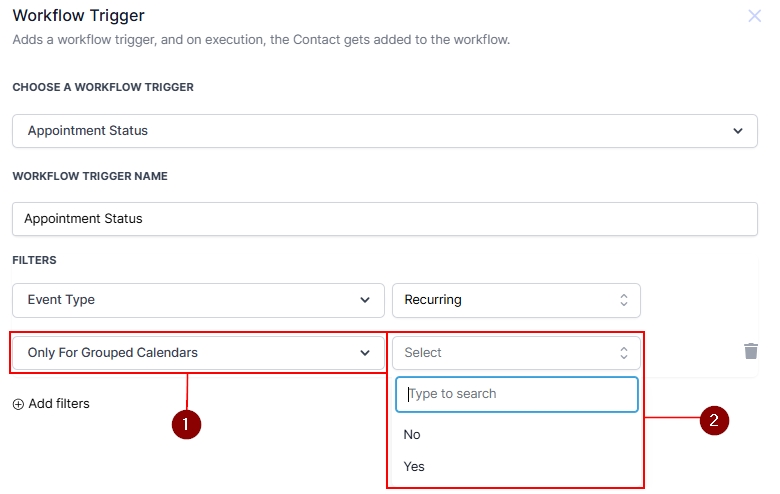Collapse the open Select value dropdown
This screenshot has width=780, height=494.
coord(515,353)
